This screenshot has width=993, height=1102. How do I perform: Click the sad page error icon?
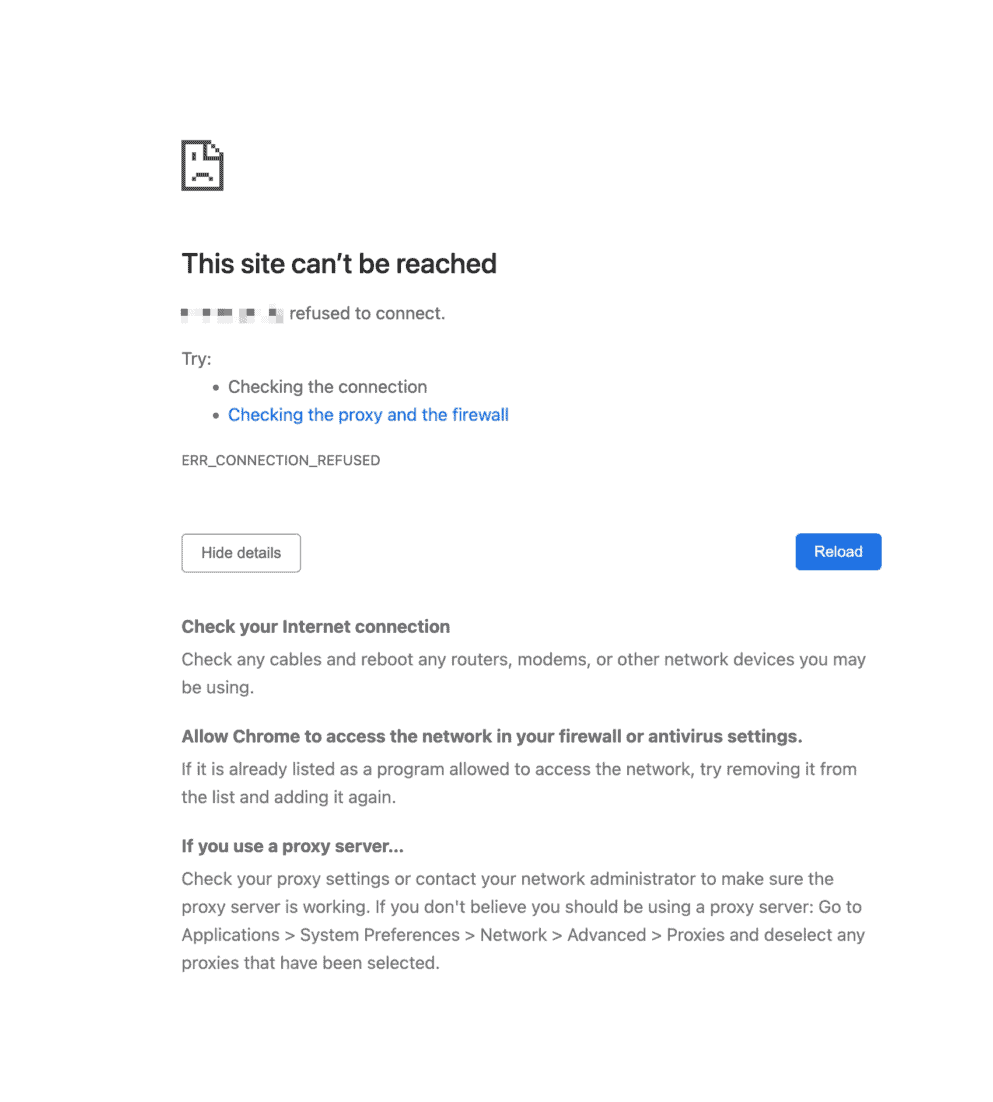coord(202,165)
